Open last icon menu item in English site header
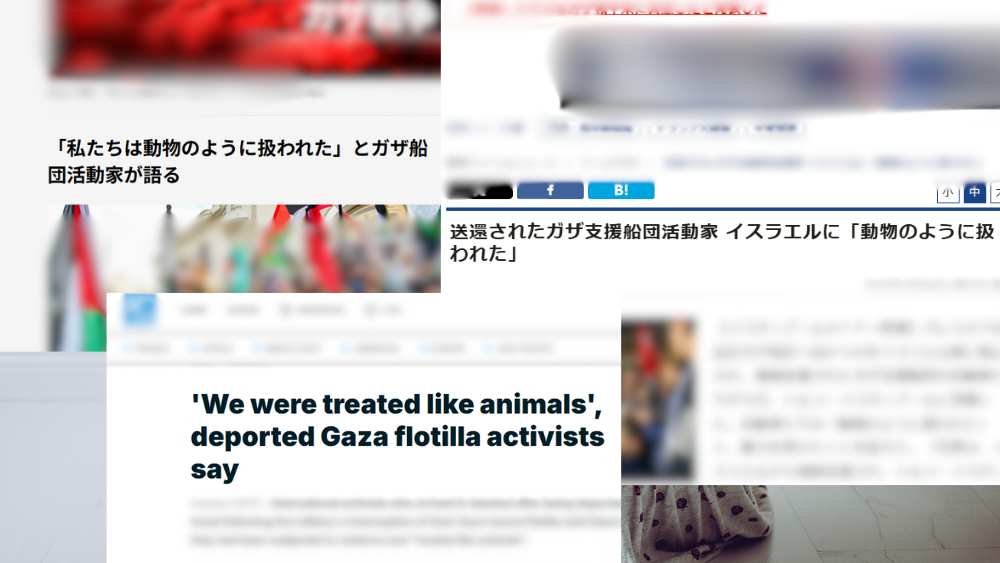Image resolution: width=1000 pixels, height=563 pixels. coord(383,311)
